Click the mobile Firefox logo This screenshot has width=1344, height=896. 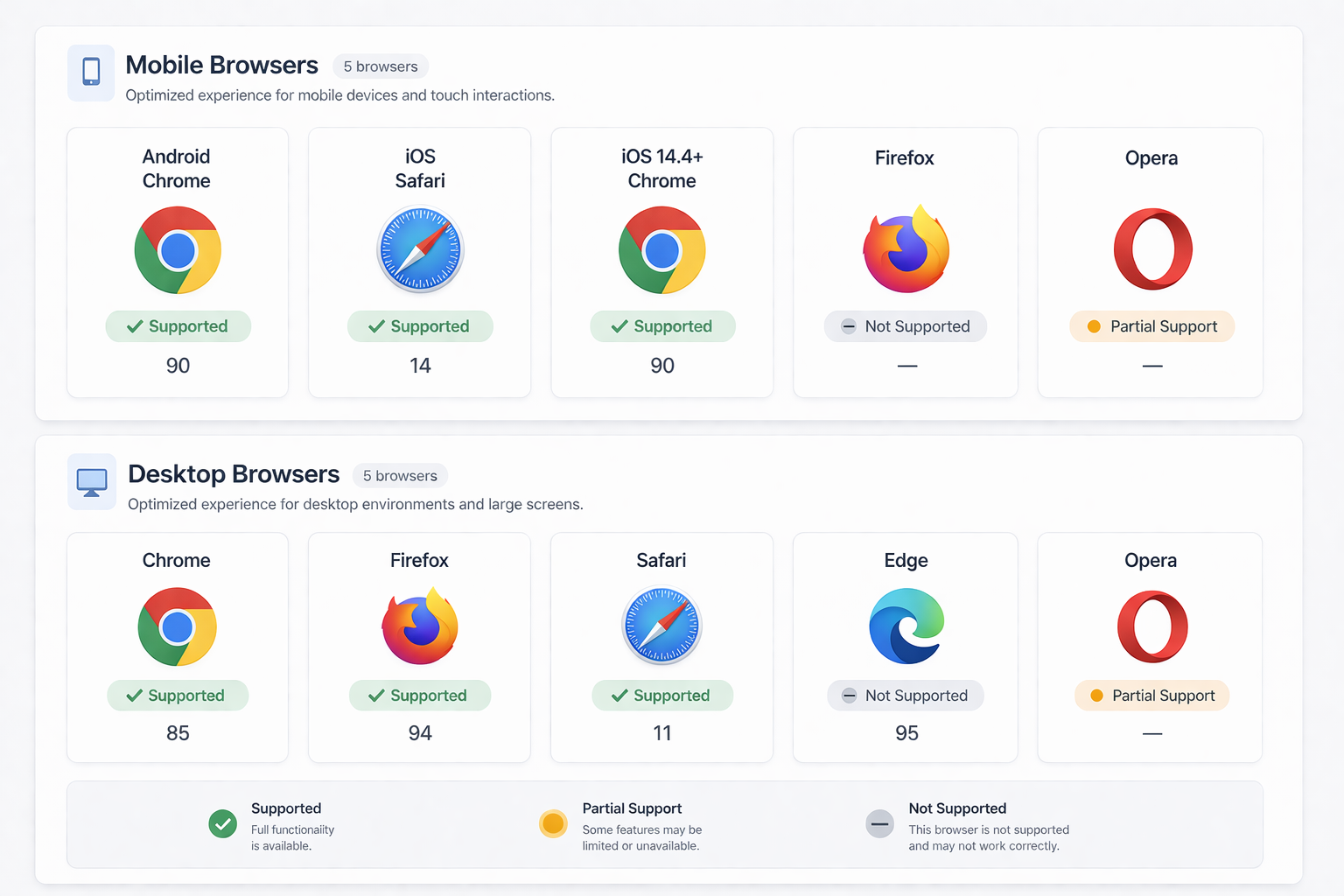tap(906, 249)
